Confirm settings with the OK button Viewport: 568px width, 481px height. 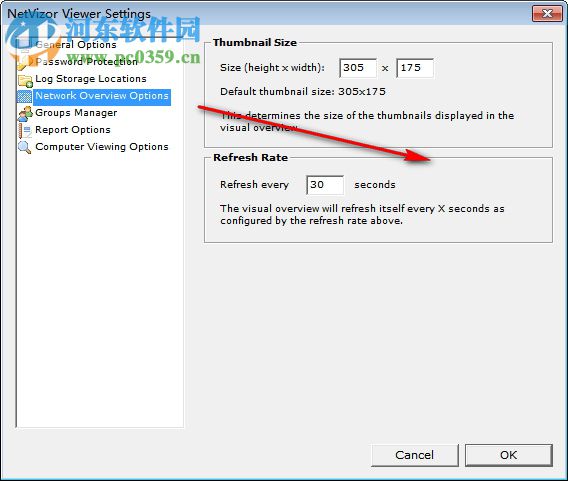[x=509, y=455]
